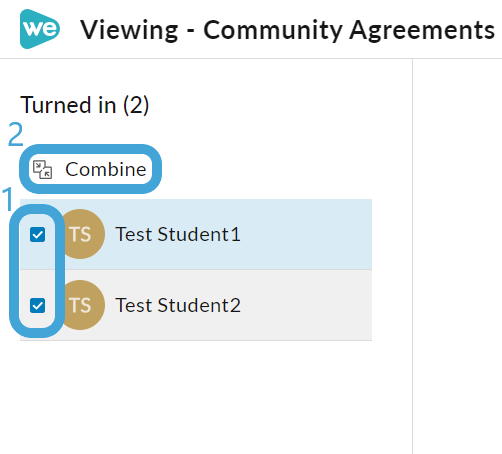Click the empty viewing pane on right
502x454 pixels.
point(458,256)
